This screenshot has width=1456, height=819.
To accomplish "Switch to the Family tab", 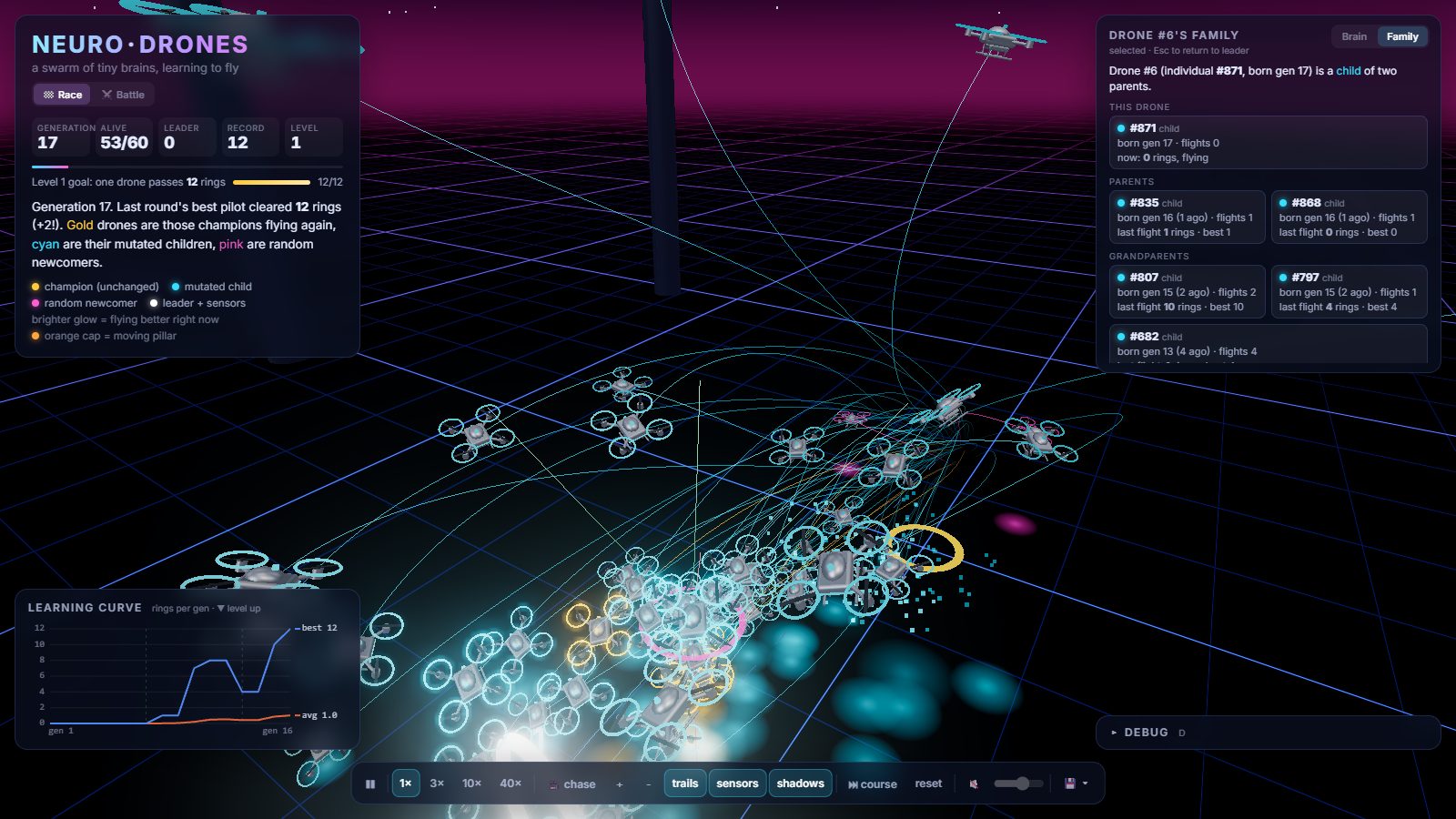I will point(1402,36).
